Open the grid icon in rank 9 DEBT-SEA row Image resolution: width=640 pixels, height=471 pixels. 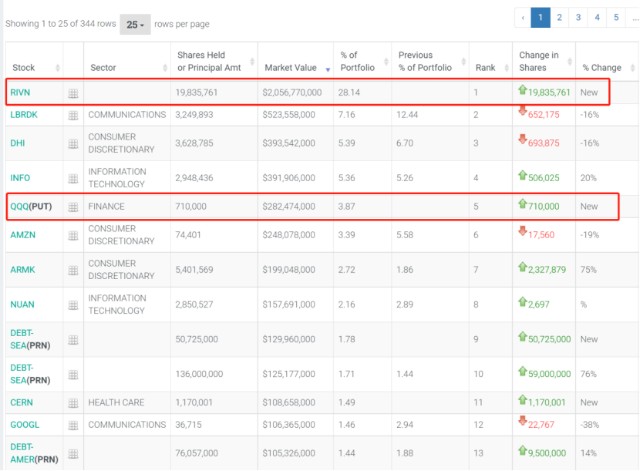(73, 340)
